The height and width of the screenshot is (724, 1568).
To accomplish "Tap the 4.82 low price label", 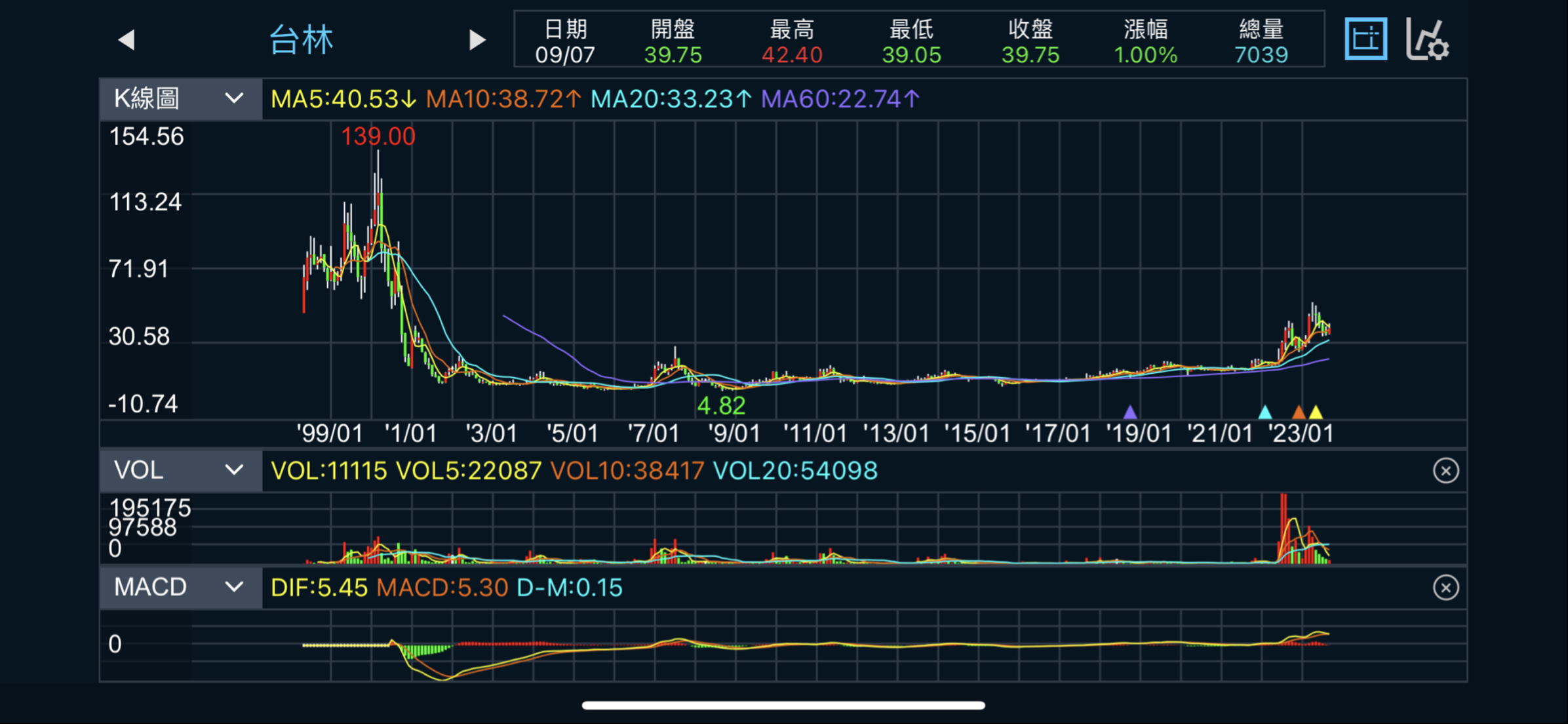I will tap(721, 407).
